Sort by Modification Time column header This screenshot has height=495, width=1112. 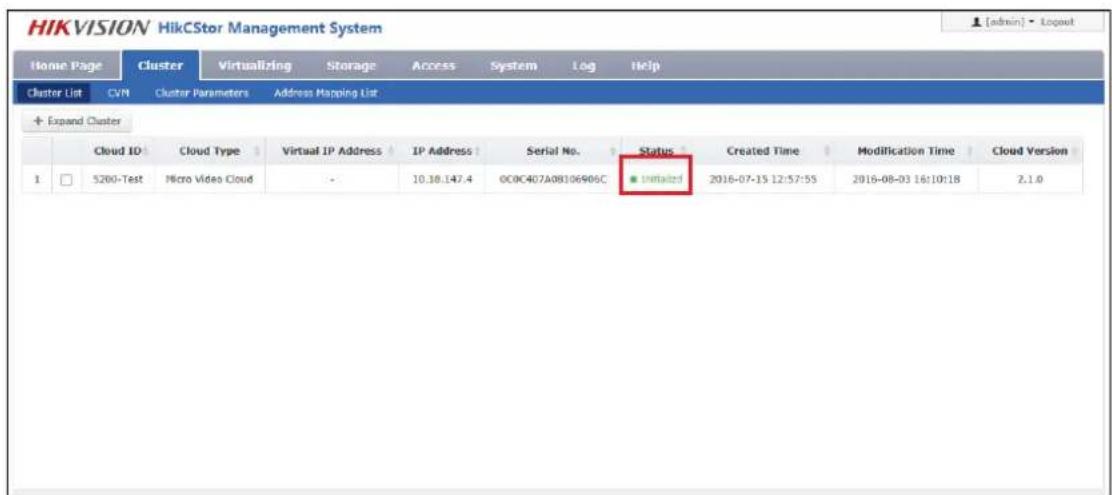pos(907,151)
